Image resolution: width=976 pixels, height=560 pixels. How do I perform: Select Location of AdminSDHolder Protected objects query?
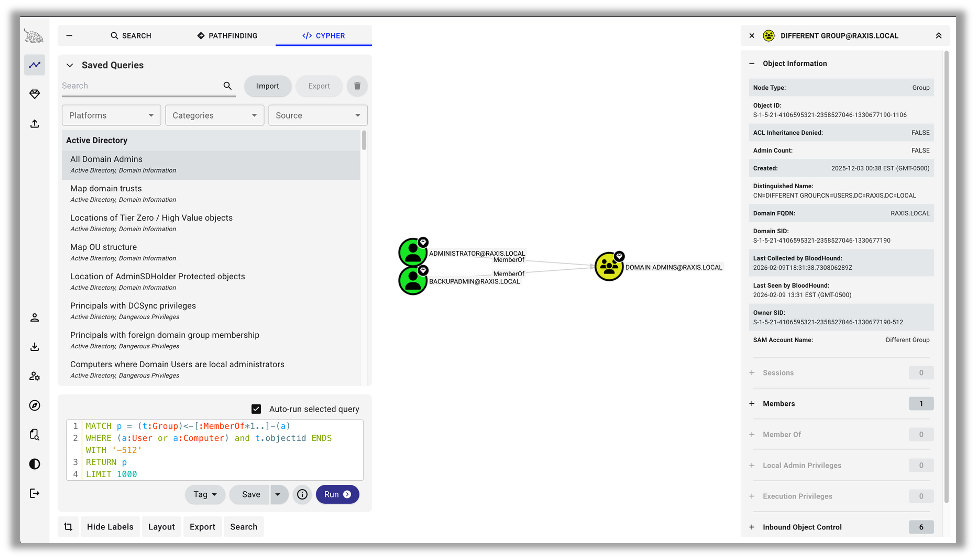(211, 282)
